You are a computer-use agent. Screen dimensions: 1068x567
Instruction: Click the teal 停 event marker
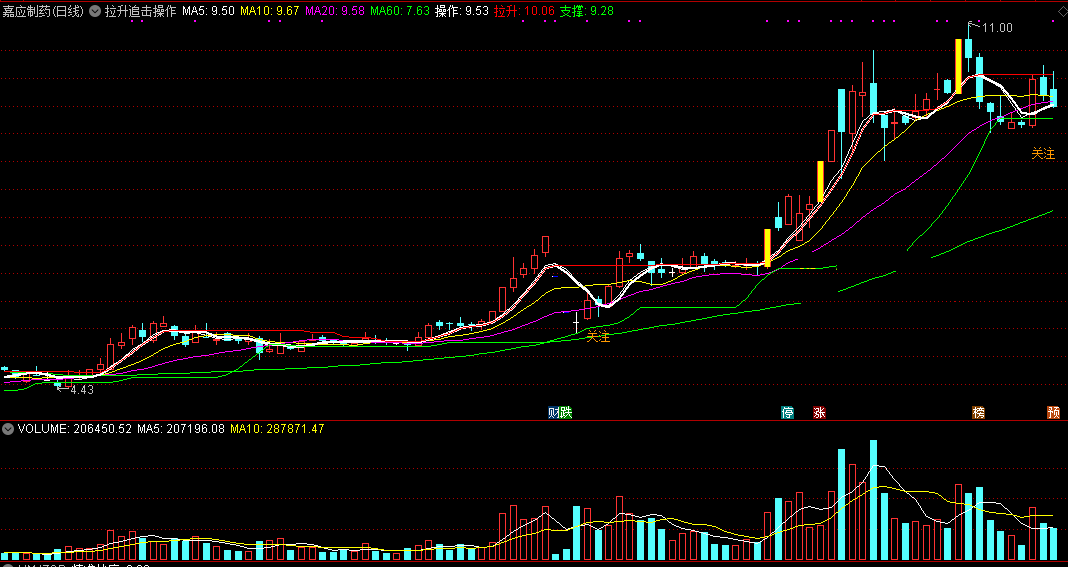[x=787, y=412]
